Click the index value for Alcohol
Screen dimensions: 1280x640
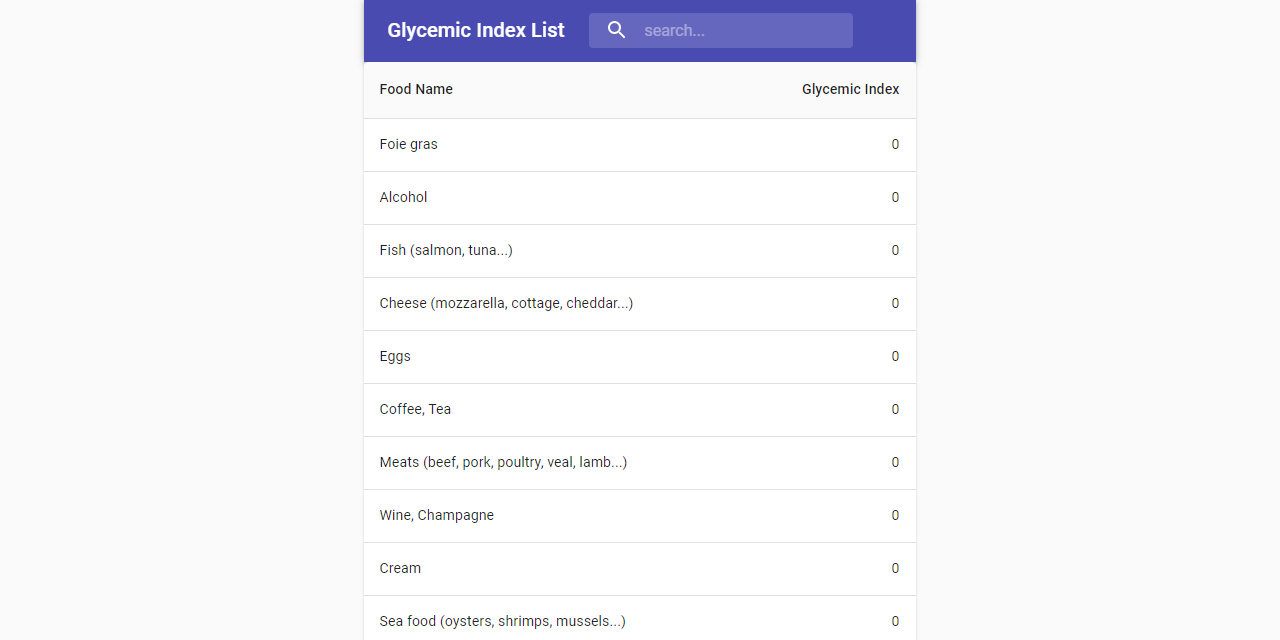[895, 197]
